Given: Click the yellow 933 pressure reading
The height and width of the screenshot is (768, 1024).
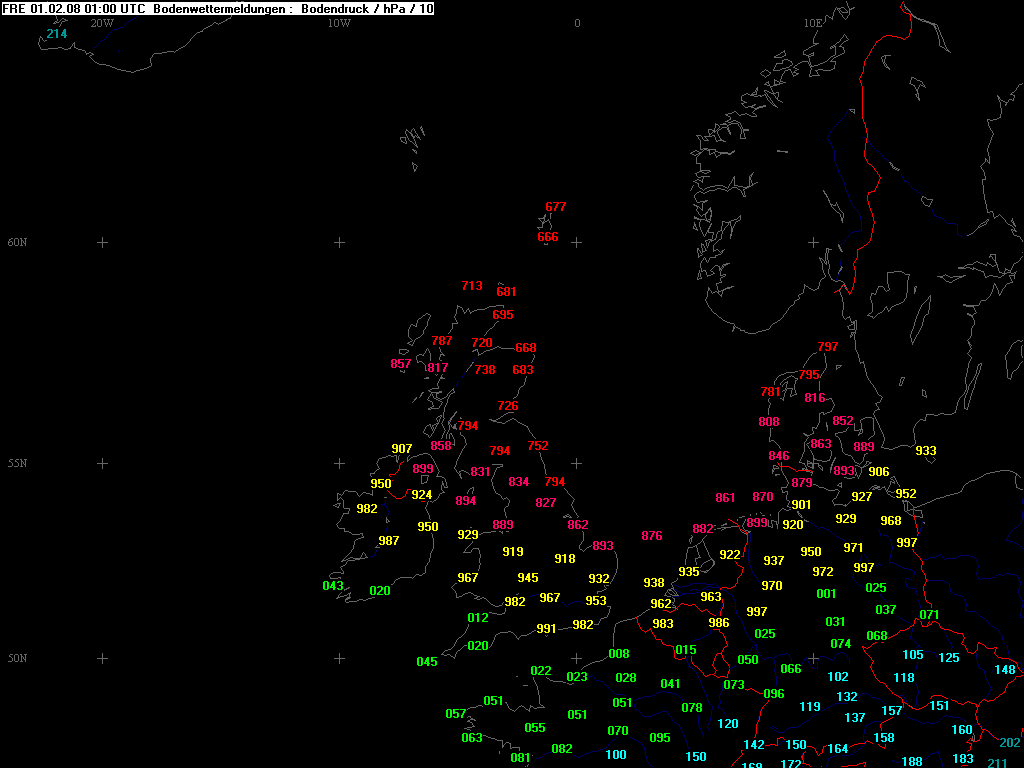Looking at the screenshot, I should 926,451.
